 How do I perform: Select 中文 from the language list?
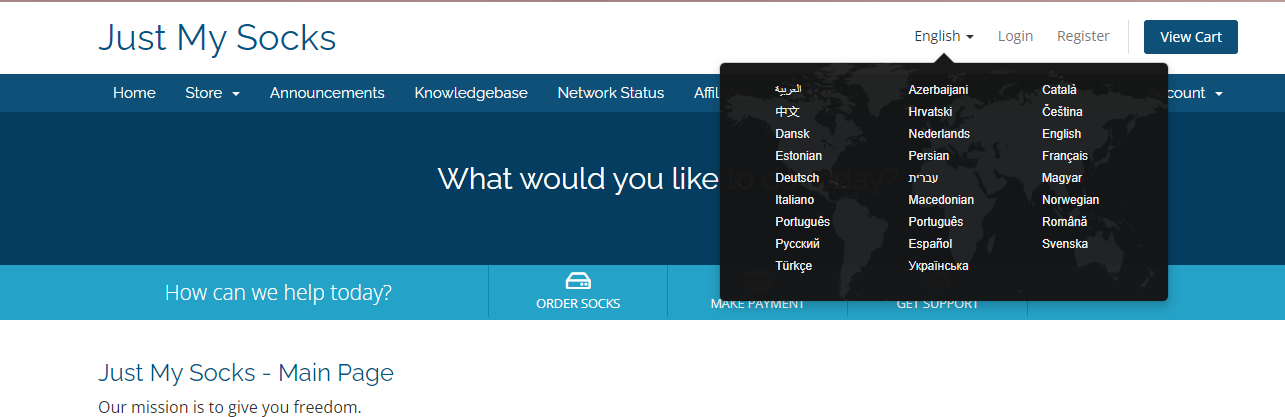(x=787, y=112)
